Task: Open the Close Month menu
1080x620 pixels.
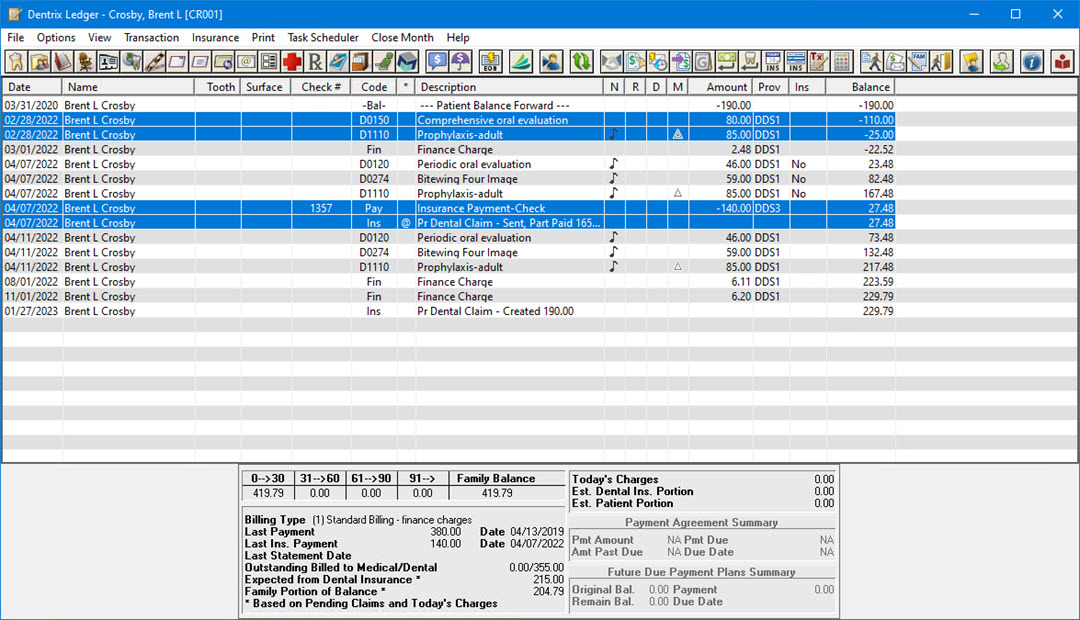Action: [x=402, y=38]
